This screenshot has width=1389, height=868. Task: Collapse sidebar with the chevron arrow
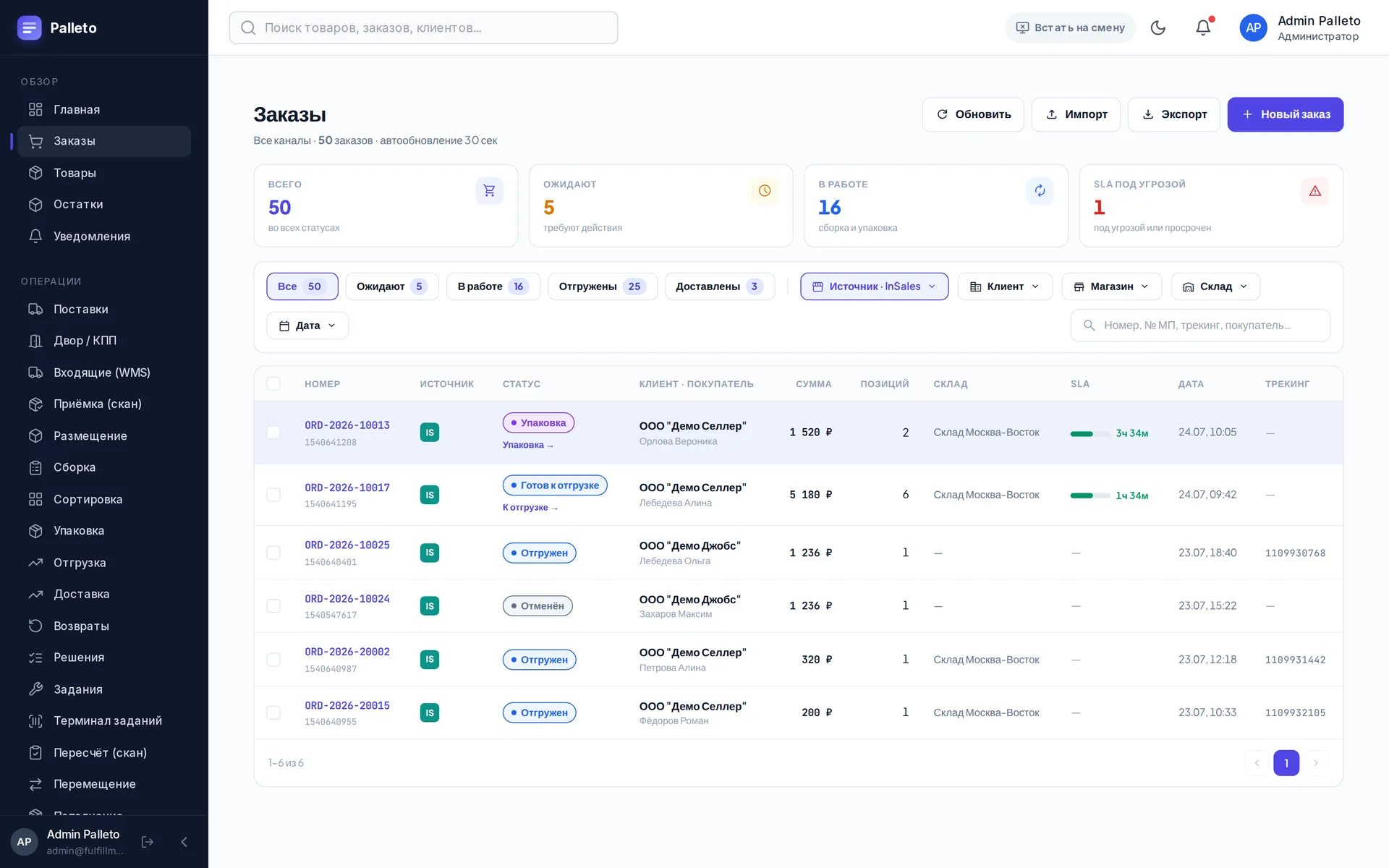click(184, 842)
